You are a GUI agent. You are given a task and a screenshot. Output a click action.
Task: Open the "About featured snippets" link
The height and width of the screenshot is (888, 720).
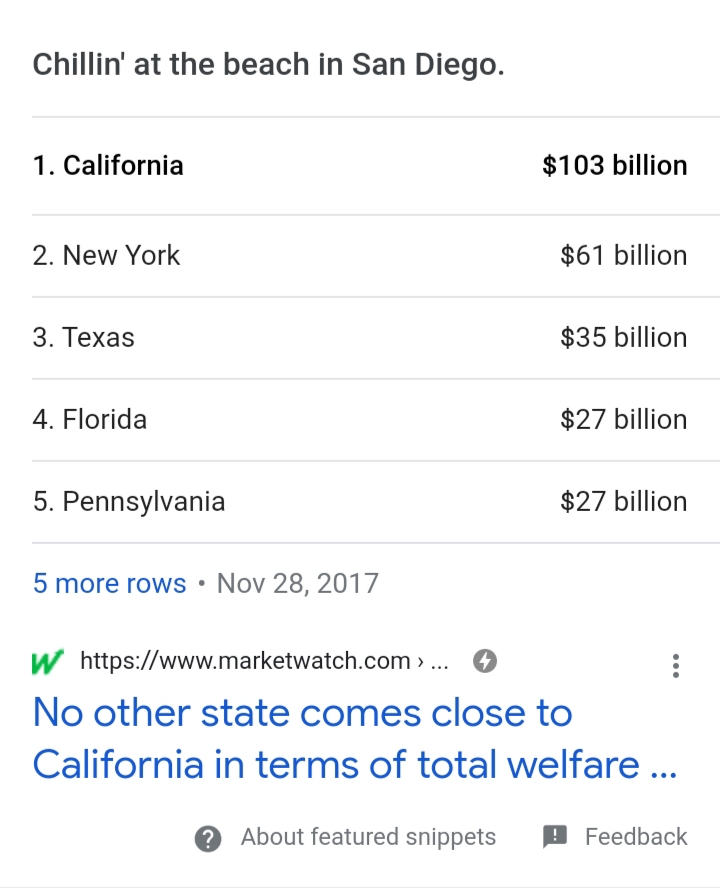[368, 837]
